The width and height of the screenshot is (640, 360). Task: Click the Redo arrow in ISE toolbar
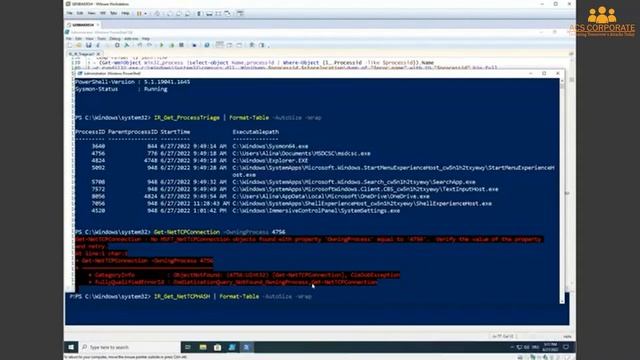pos(149,45)
